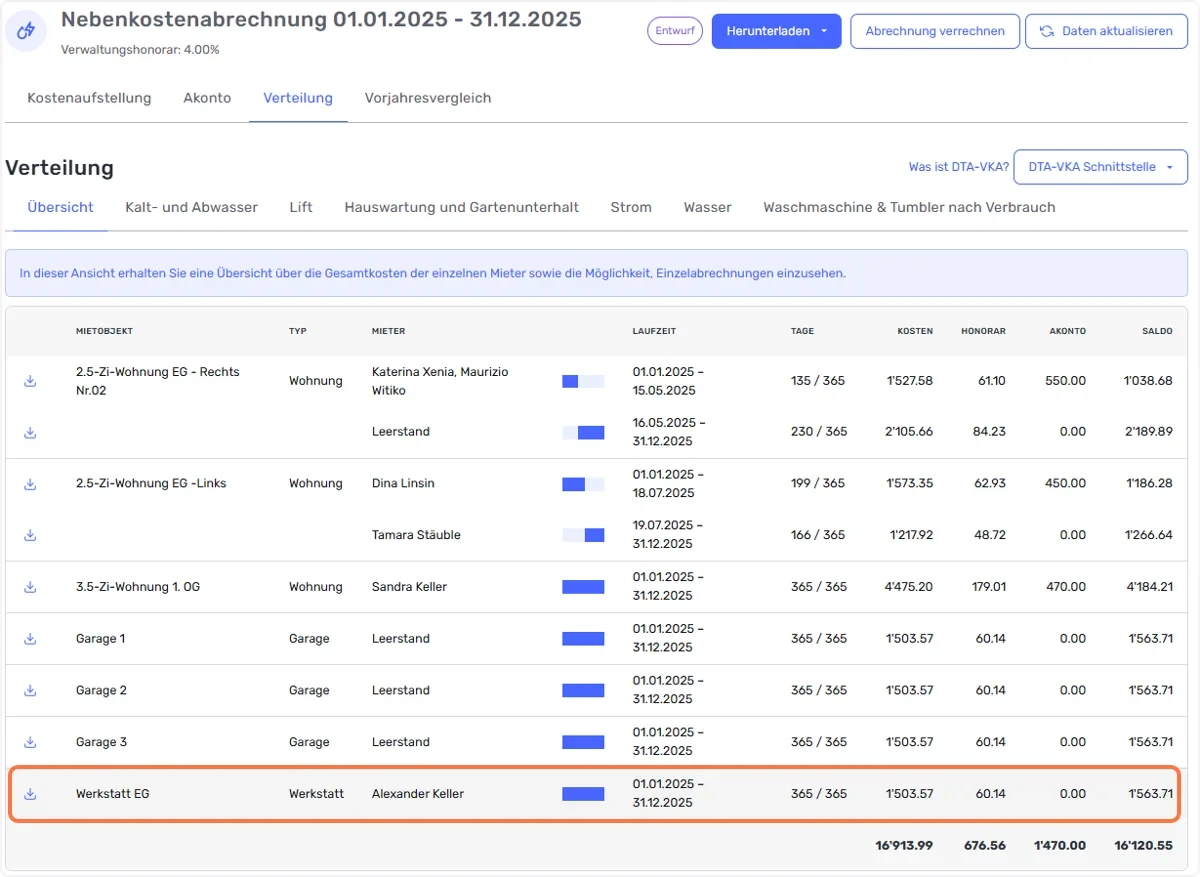The image size is (1200, 877).
Task: Click the 'Verwaltungshonorar: 4.00%' text
Action: click(140, 50)
